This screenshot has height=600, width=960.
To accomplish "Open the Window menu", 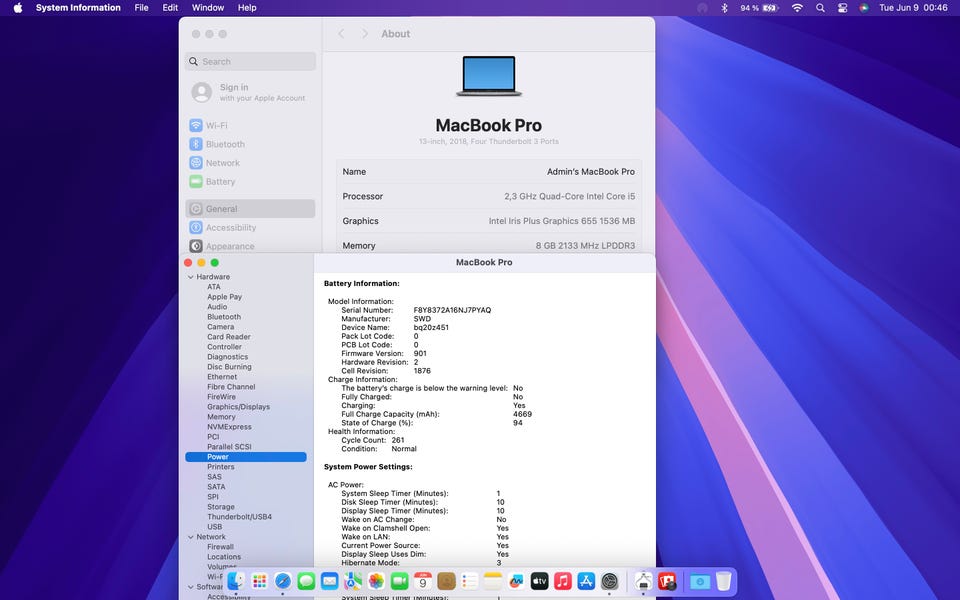I will (208, 8).
